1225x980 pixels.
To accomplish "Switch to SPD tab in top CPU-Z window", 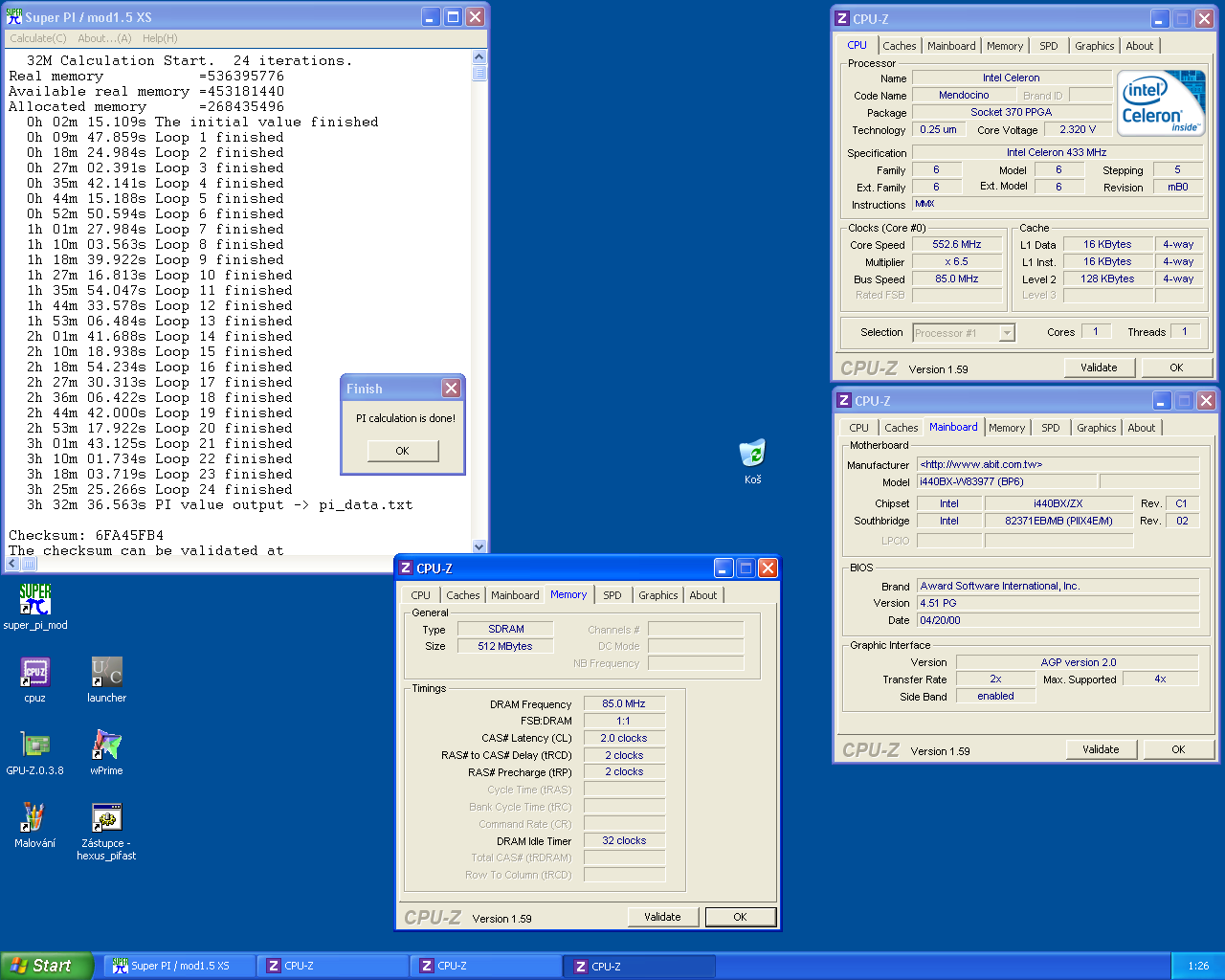I will pos(1049,46).
